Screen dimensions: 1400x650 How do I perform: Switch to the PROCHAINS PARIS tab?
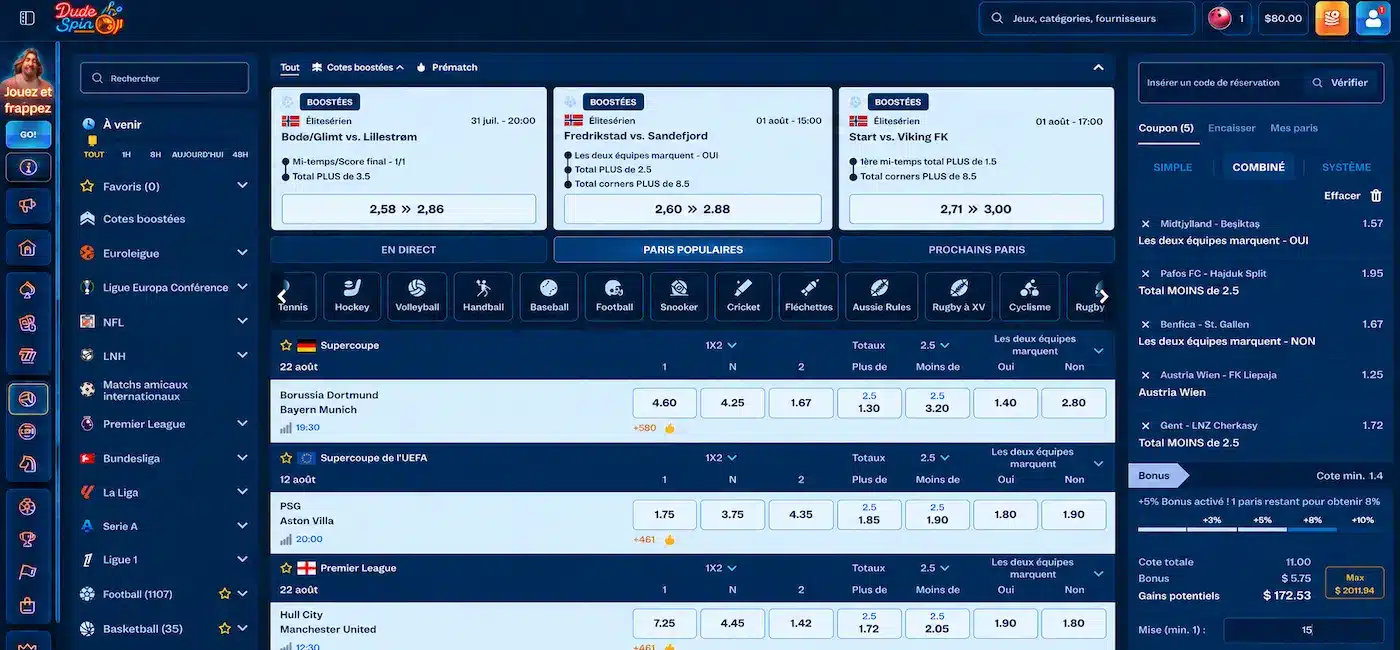pos(976,250)
